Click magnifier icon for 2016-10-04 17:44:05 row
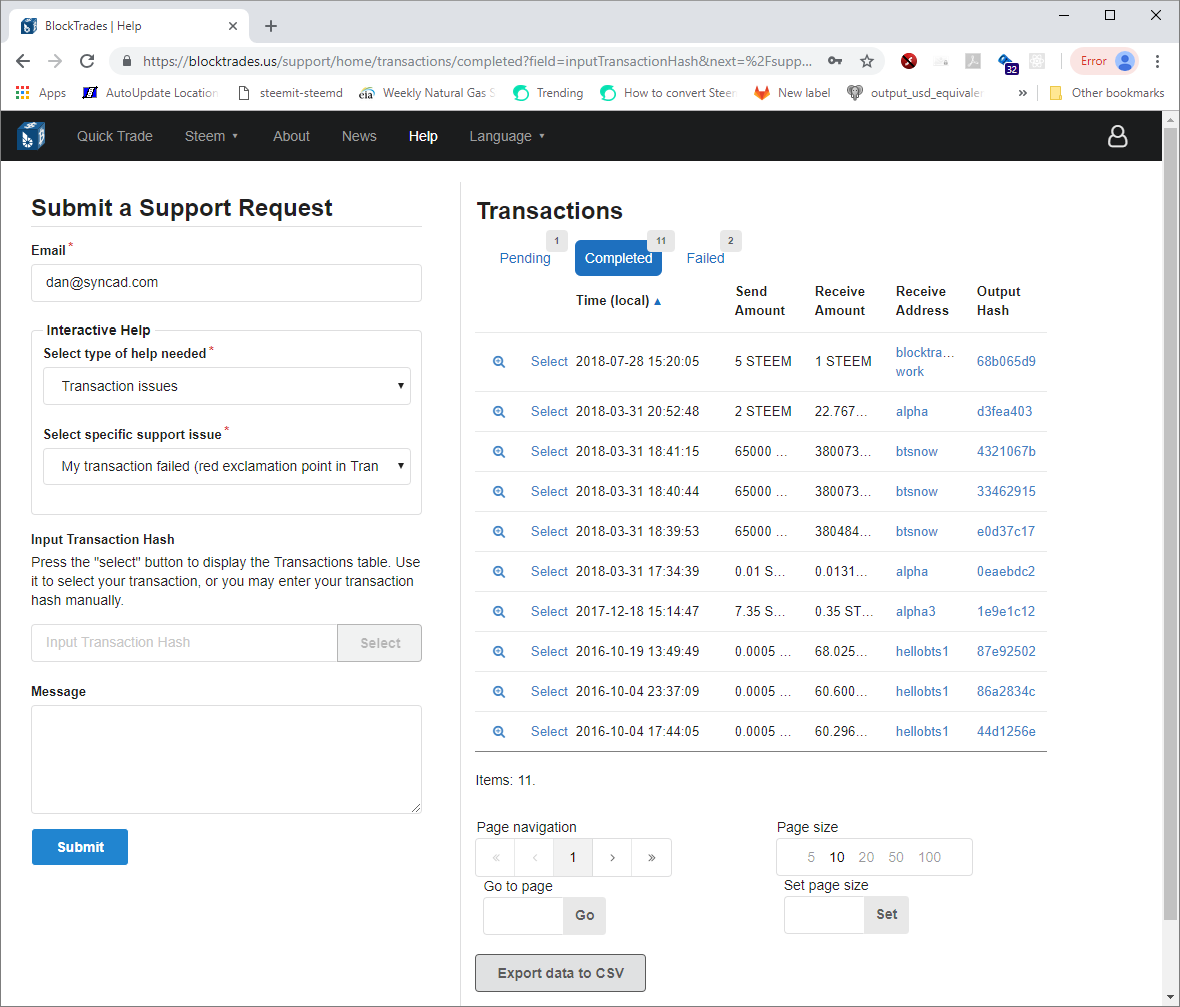 click(499, 732)
